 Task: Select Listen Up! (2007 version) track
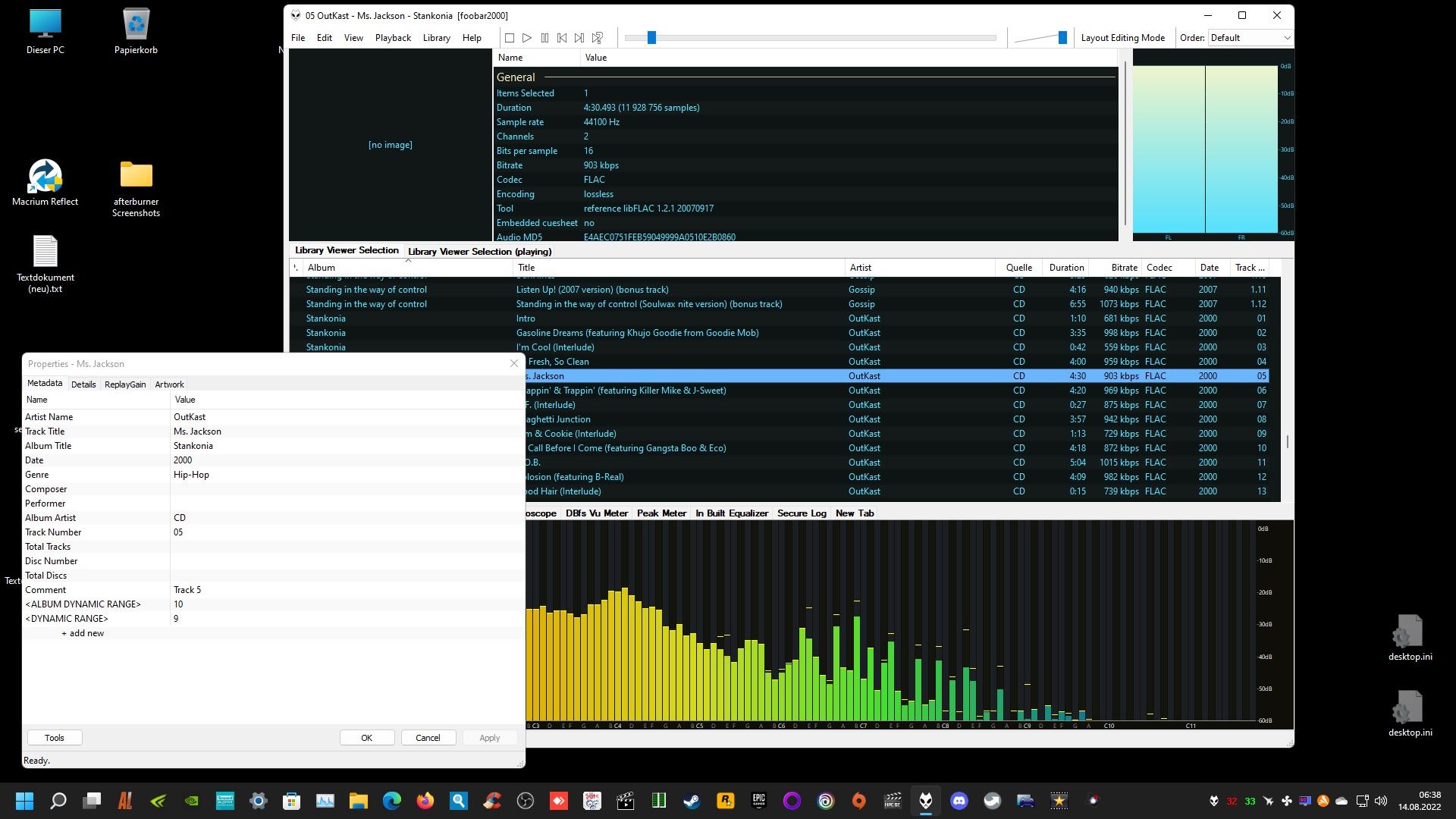pyautogui.click(x=780, y=290)
